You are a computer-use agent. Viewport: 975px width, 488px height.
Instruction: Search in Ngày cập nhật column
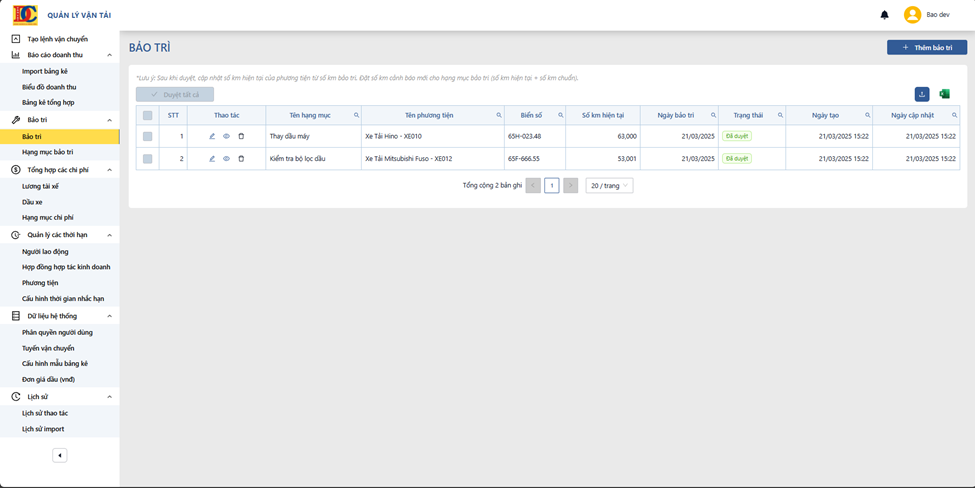coord(954,115)
